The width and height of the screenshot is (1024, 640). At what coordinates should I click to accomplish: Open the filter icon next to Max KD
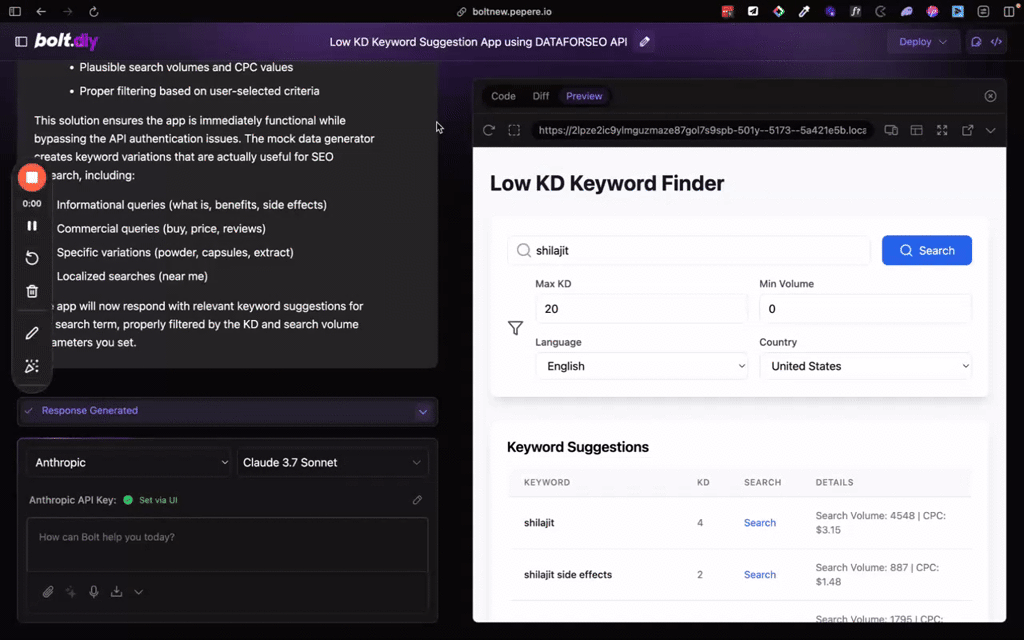click(x=515, y=328)
